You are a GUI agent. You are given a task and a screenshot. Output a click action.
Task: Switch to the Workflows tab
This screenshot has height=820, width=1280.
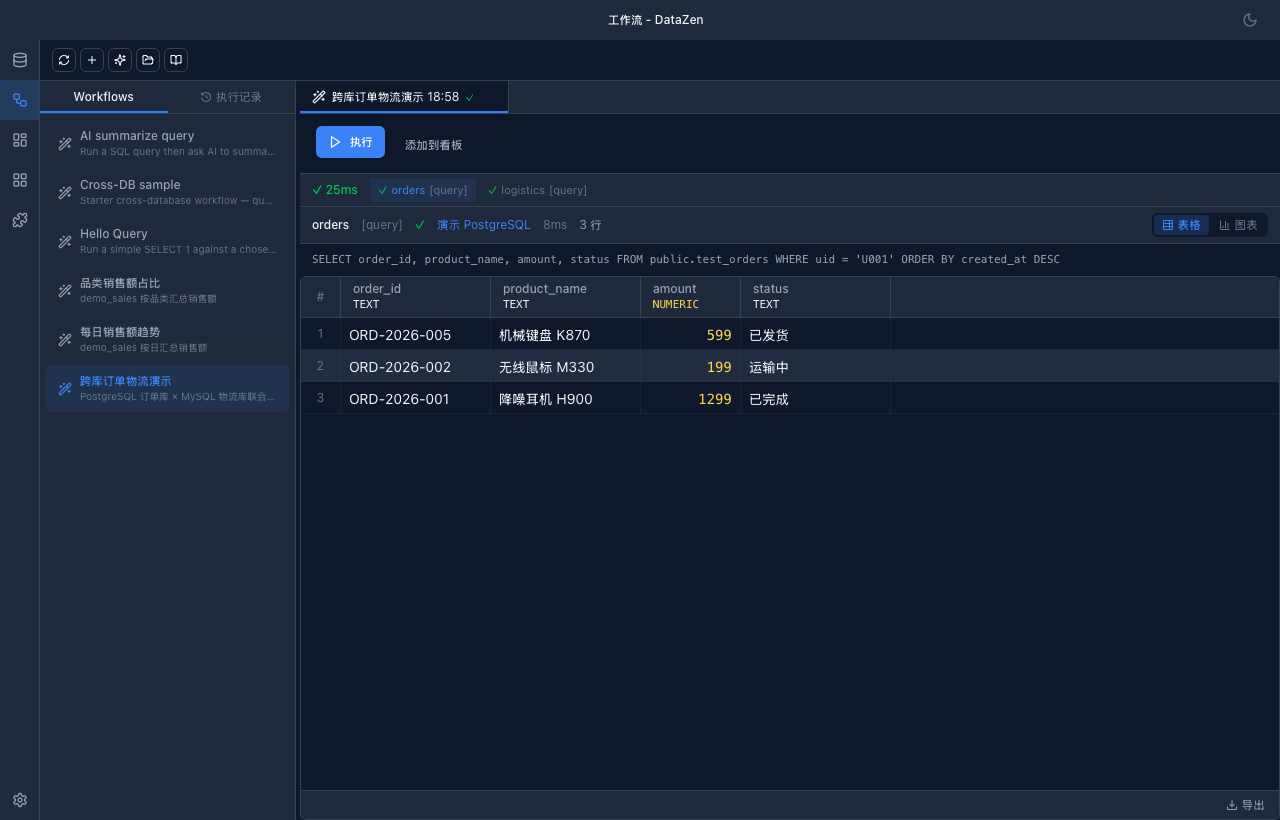[104, 97]
